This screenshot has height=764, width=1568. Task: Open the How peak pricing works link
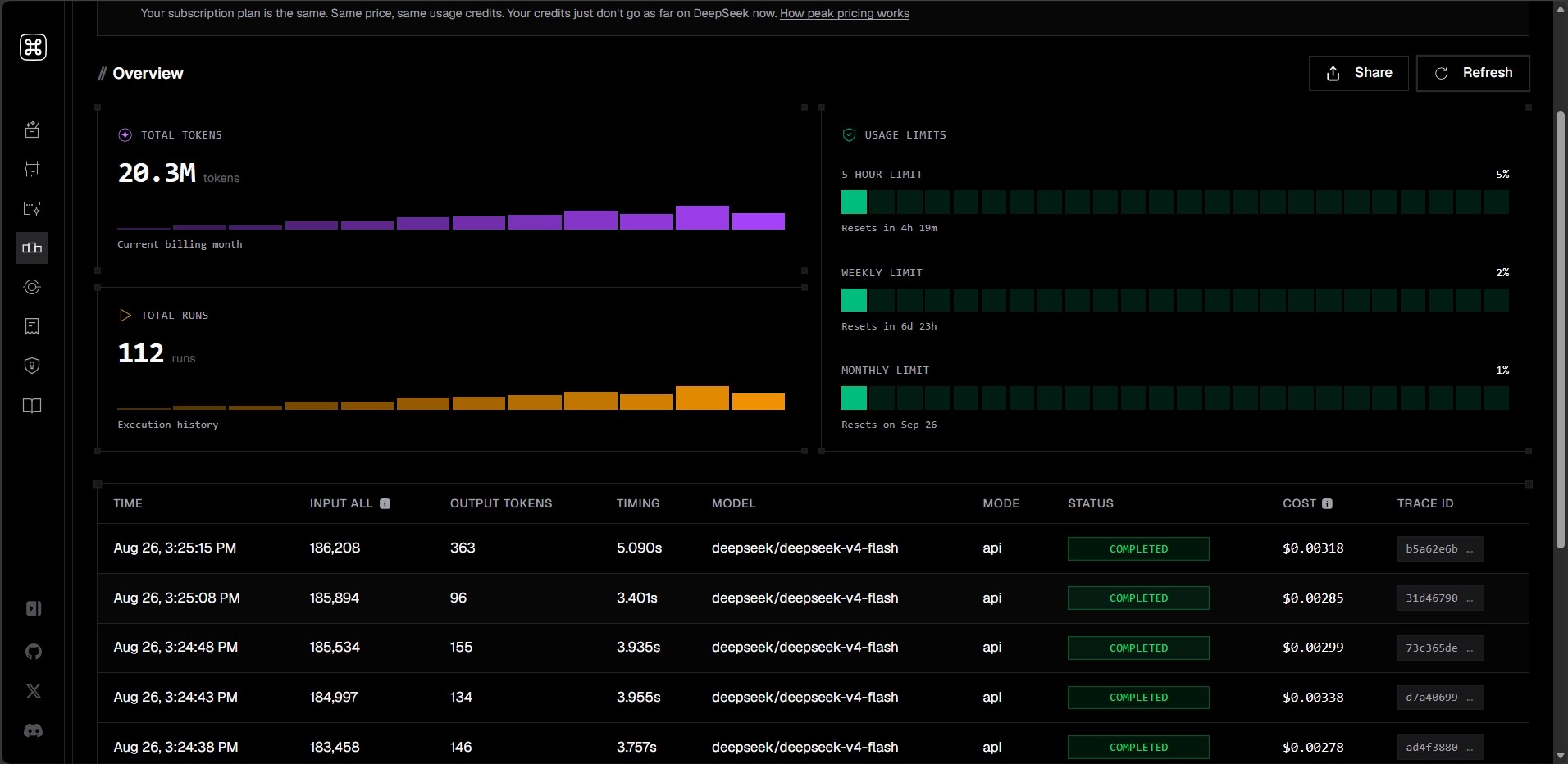(x=845, y=13)
